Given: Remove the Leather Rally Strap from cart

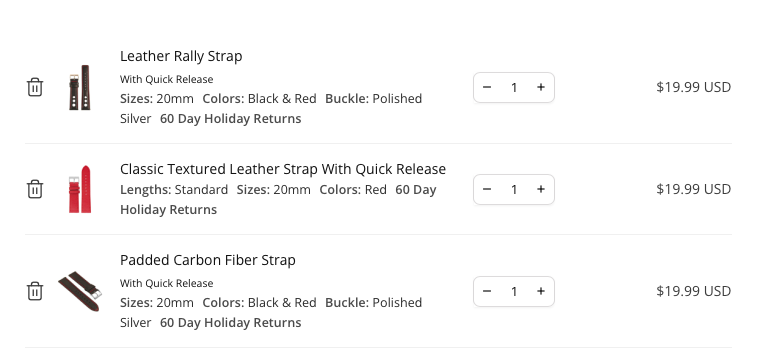Looking at the screenshot, I should pyautogui.click(x=35, y=87).
